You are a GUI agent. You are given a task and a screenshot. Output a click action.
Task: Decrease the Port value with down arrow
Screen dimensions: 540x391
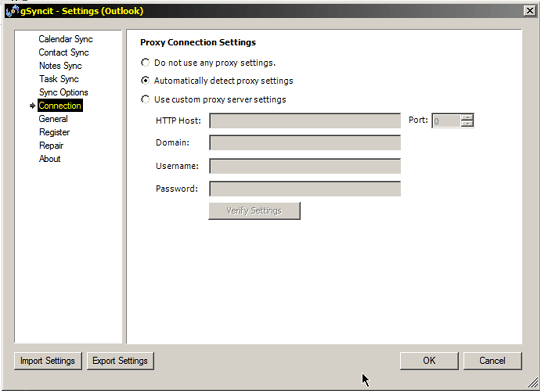(467, 124)
